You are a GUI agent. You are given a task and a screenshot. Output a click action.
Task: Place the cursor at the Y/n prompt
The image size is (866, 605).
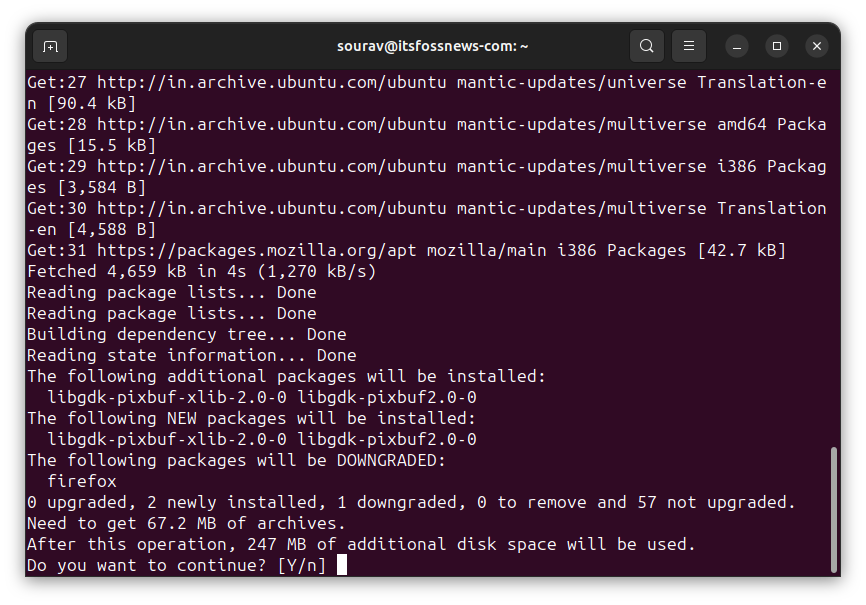[343, 565]
